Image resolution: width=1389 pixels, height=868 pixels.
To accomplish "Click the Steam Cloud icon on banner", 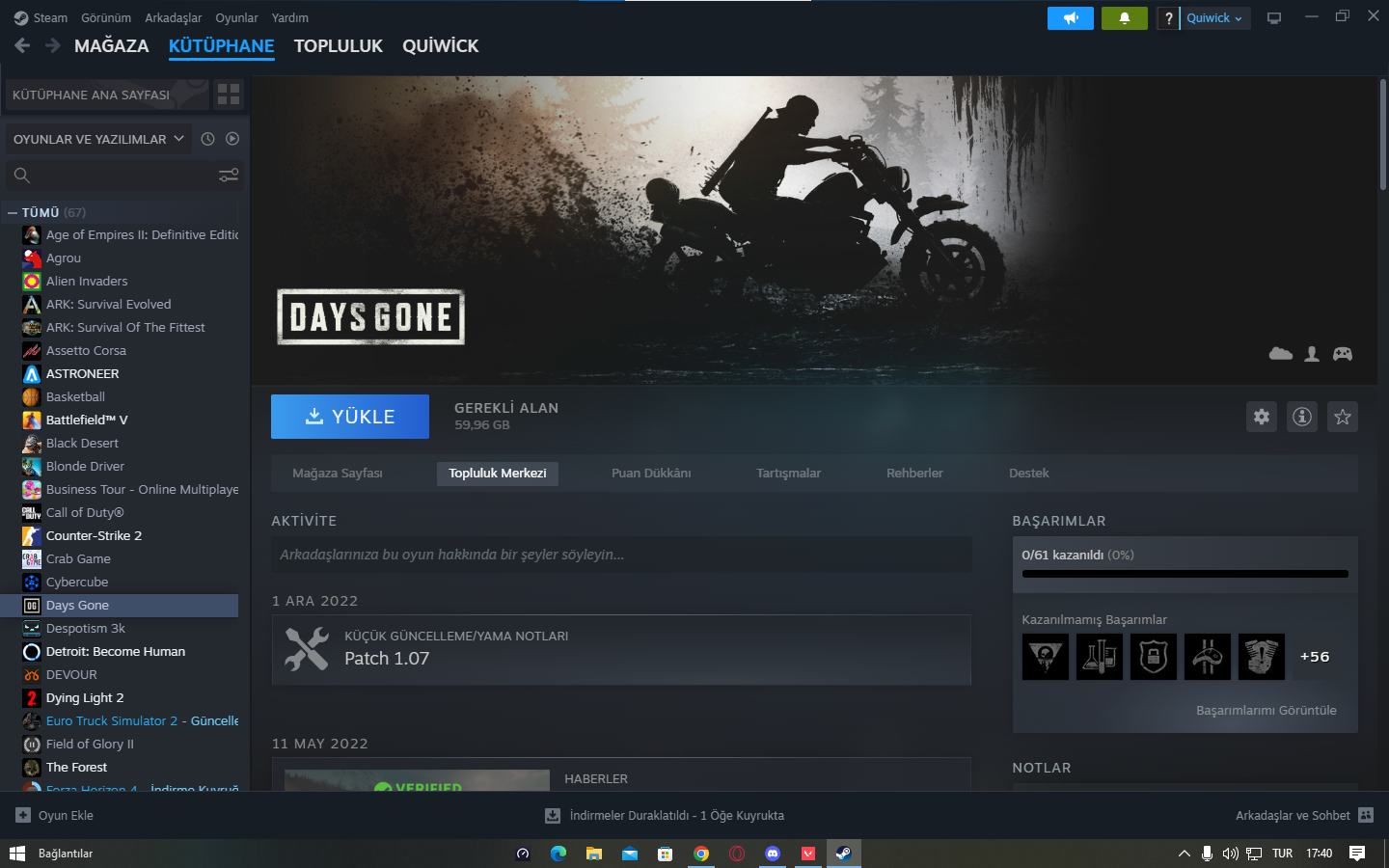I will [1281, 354].
